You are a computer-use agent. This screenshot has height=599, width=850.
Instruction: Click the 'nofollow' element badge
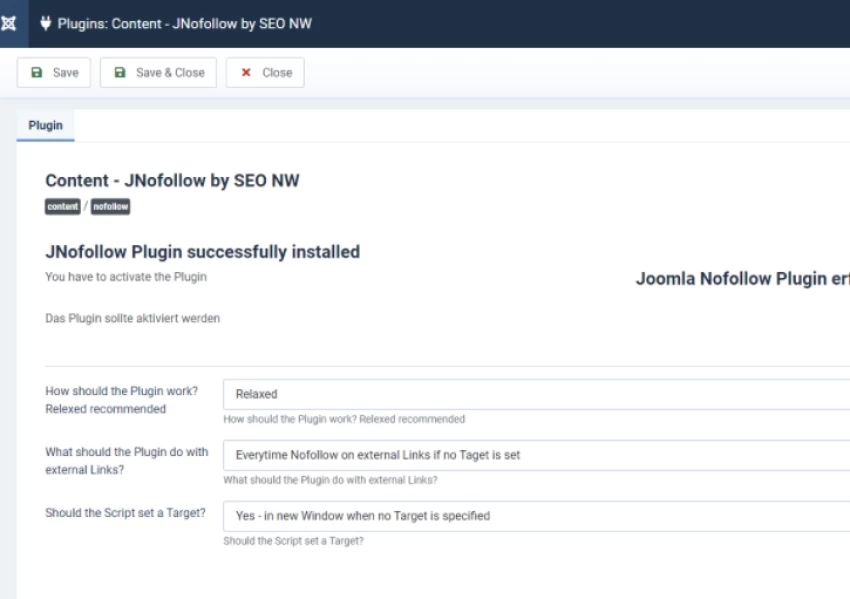(x=111, y=207)
